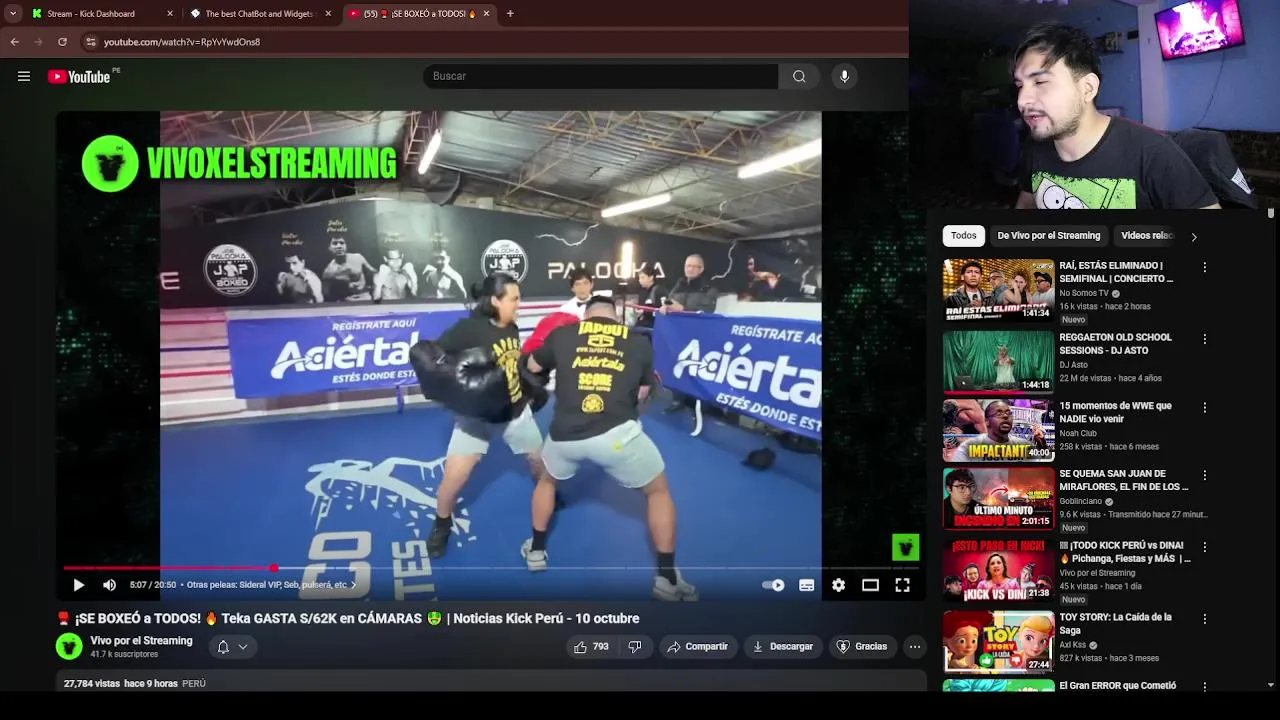This screenshot has width=1280, height=720.
Task: Enter fullscreen mode
Action: (902, 585)
